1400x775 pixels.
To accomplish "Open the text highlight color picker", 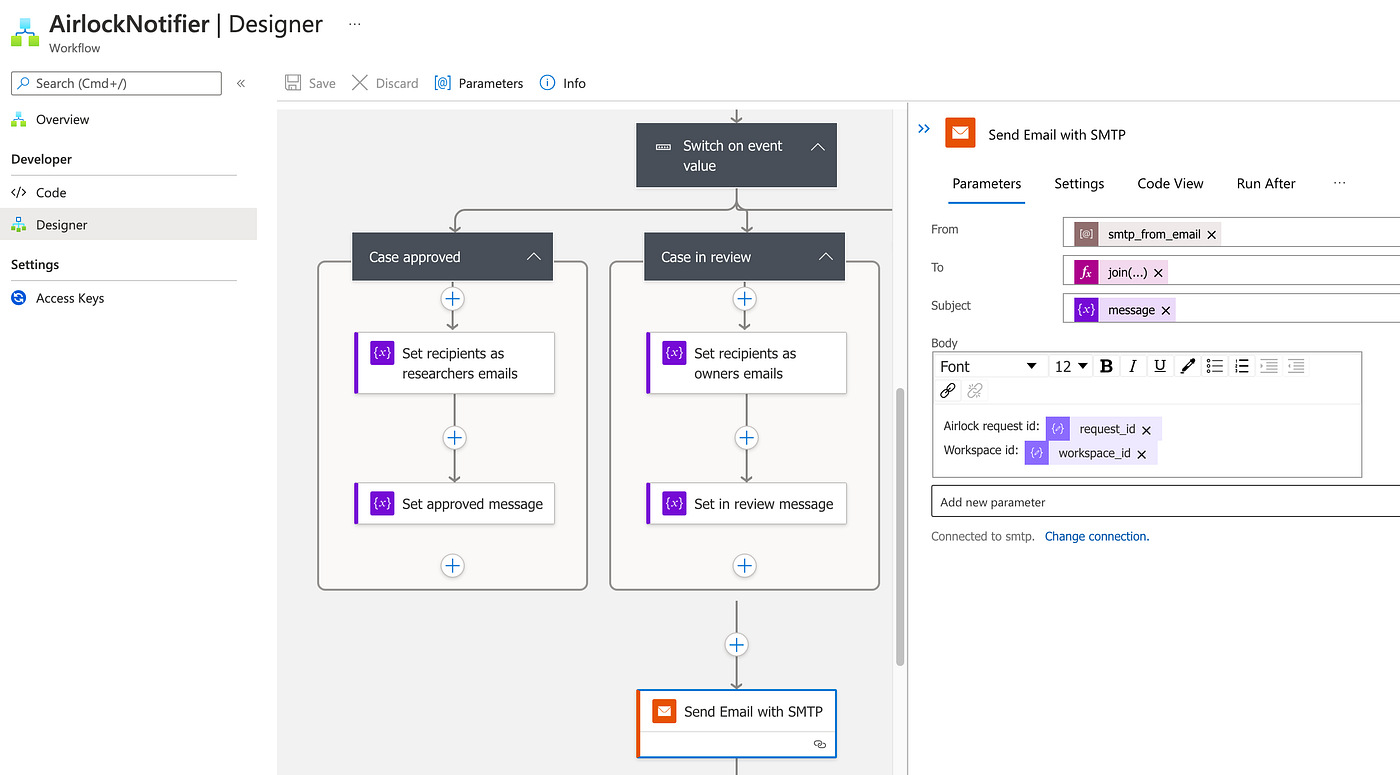I will (1187, 366).
